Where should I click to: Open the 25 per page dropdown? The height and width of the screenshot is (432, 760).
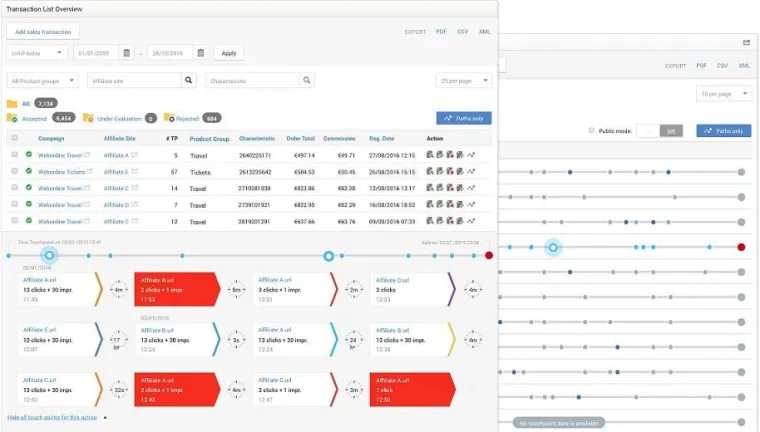pos(464,80)
